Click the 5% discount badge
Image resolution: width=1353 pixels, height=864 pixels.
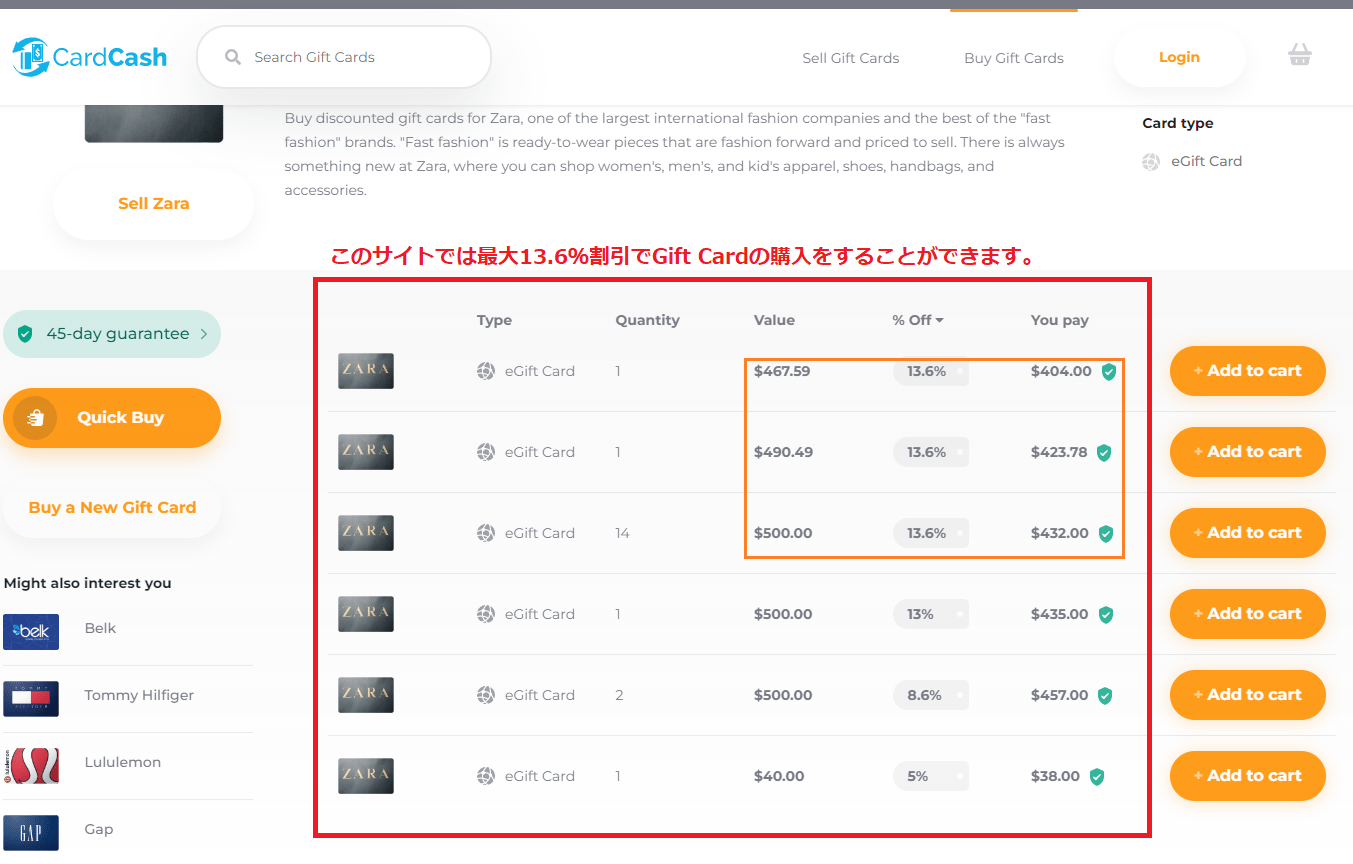coord(930,776)
